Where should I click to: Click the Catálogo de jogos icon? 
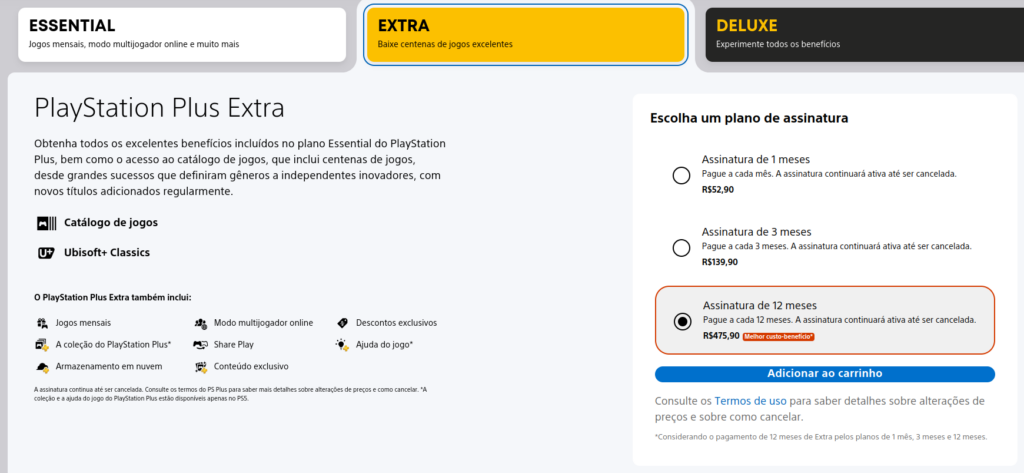coord(45,223)
